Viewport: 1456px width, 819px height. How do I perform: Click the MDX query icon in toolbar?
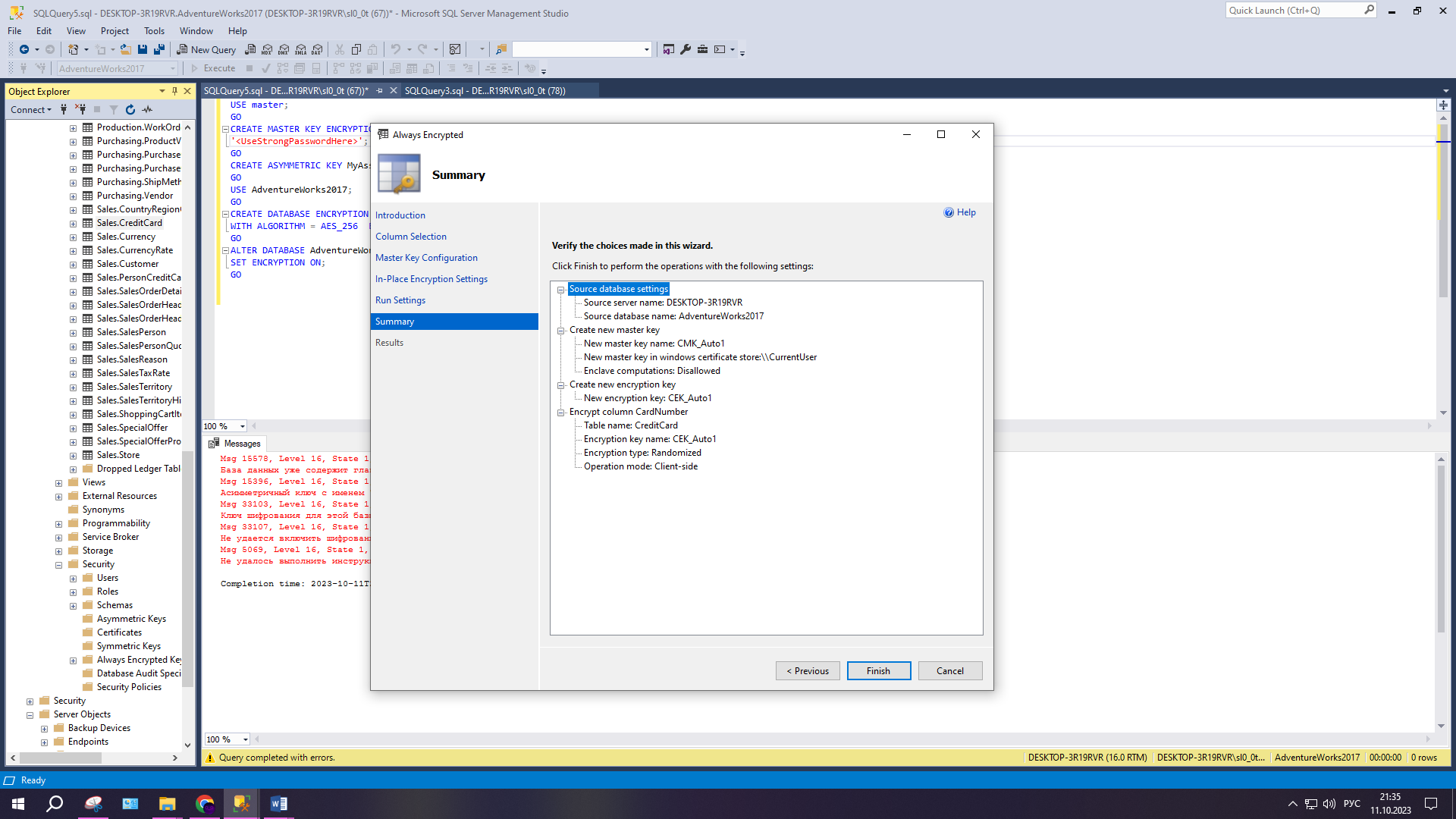click(267, 49)
